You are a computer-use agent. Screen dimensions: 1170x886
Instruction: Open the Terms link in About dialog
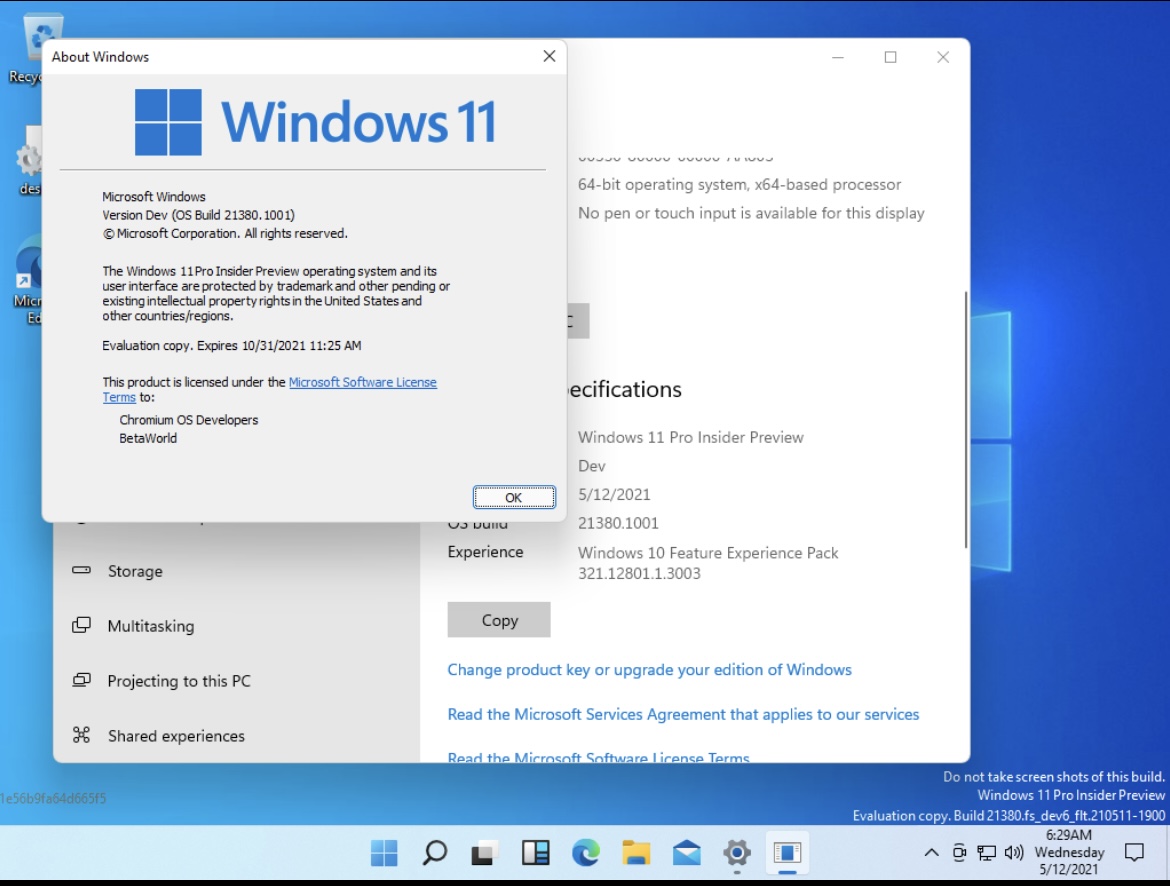tap(119, 397)
